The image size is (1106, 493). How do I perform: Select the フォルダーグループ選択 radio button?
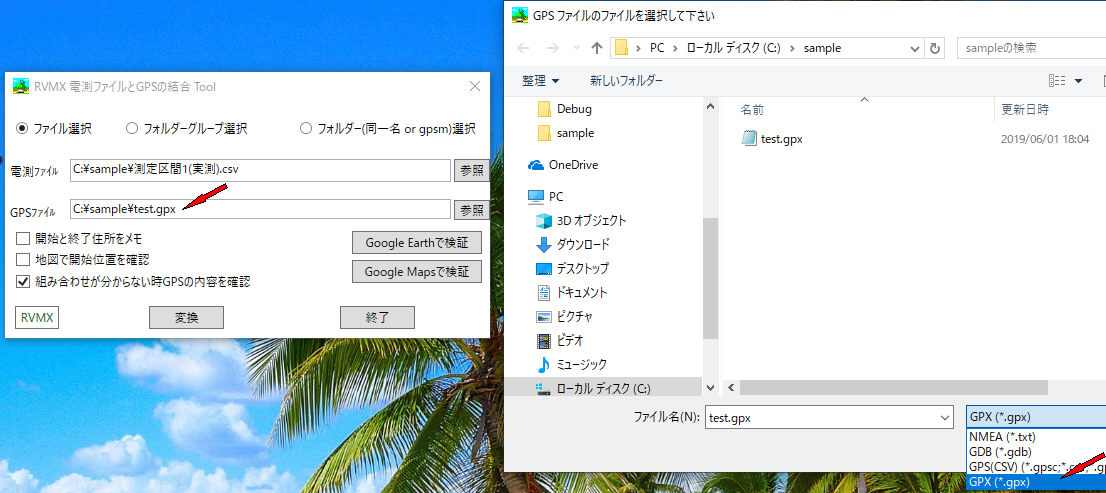coord(132,129)
